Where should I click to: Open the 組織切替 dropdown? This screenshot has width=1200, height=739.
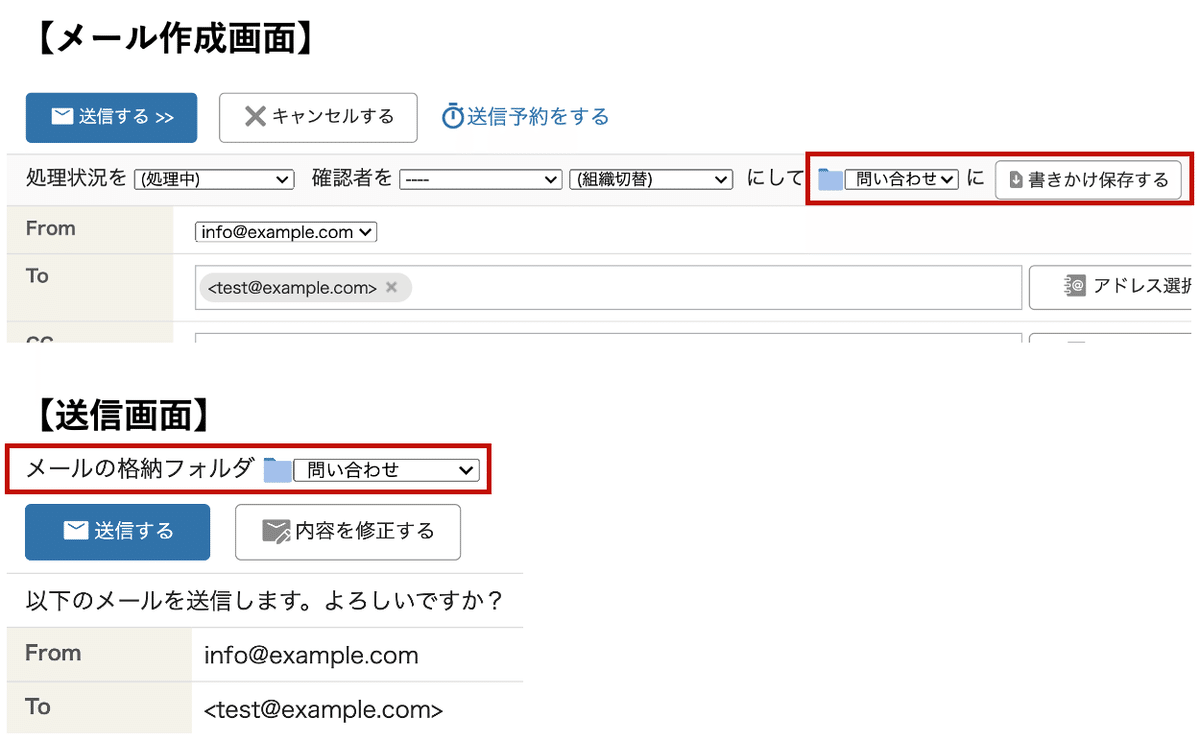click(x=651, y=179)
